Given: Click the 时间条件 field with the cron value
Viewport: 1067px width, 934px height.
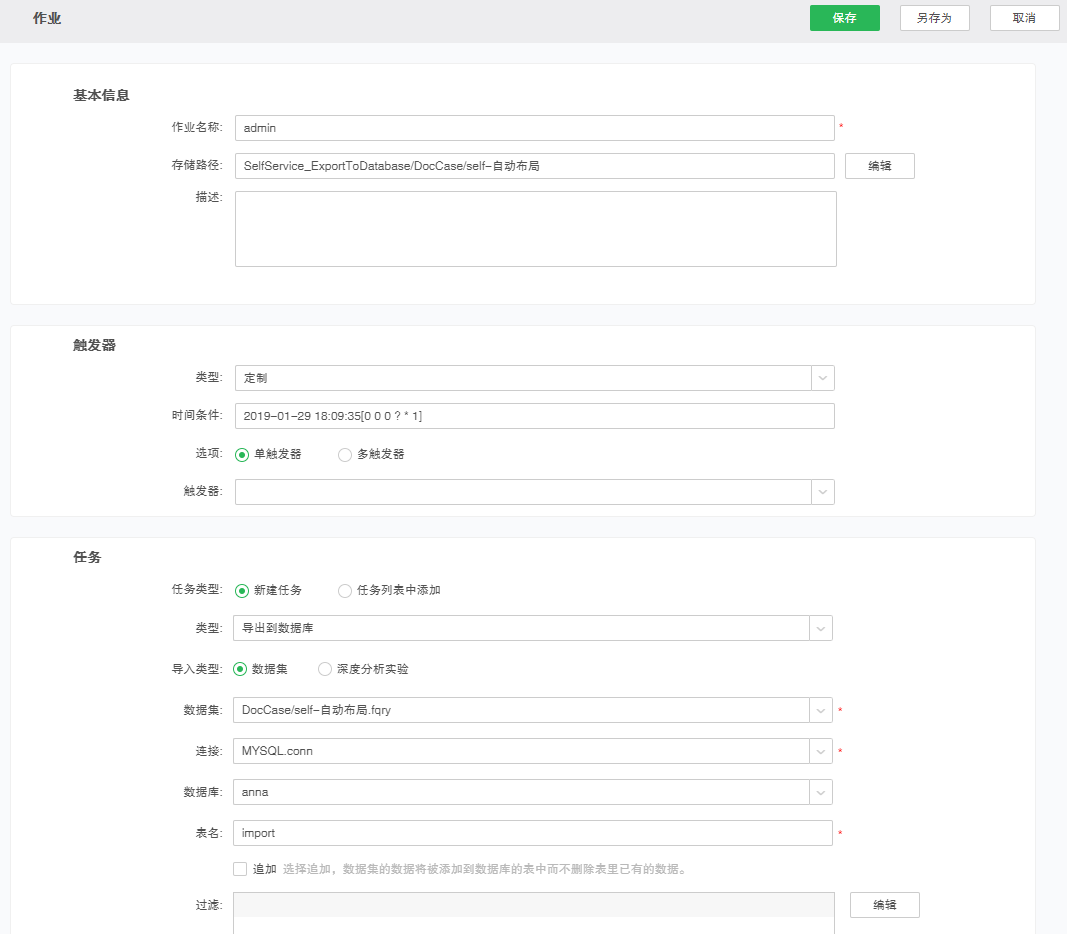Looking at the screenshot, I should click(x=500, y=415).
